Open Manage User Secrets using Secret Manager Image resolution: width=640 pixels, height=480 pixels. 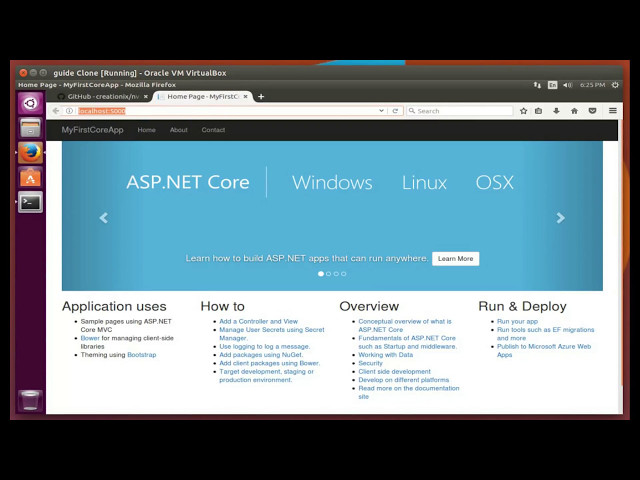272,334
